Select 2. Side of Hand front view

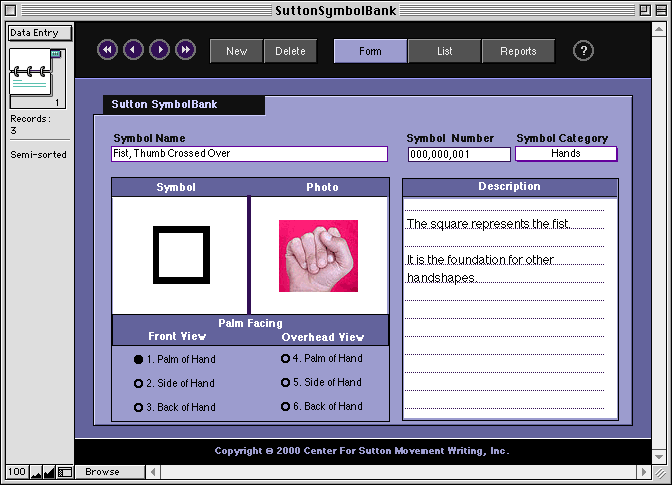174,383
